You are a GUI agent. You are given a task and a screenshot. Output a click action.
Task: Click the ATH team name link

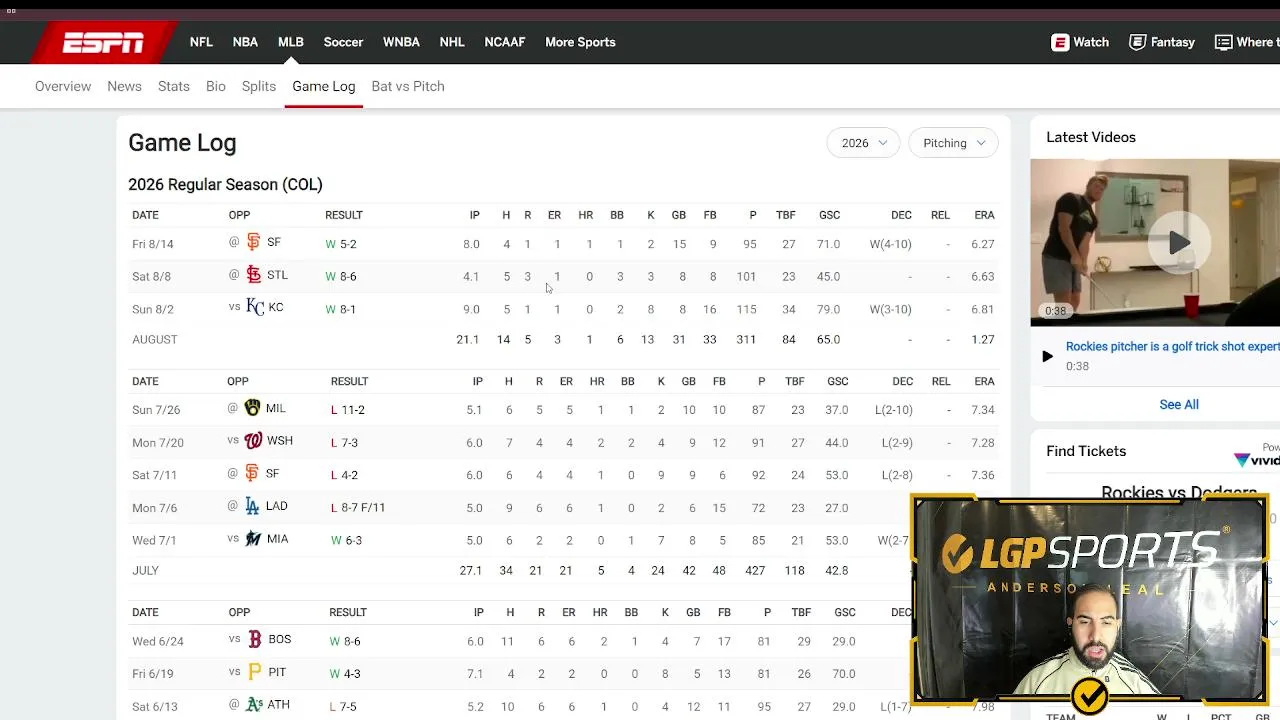(x=279, y=704)
